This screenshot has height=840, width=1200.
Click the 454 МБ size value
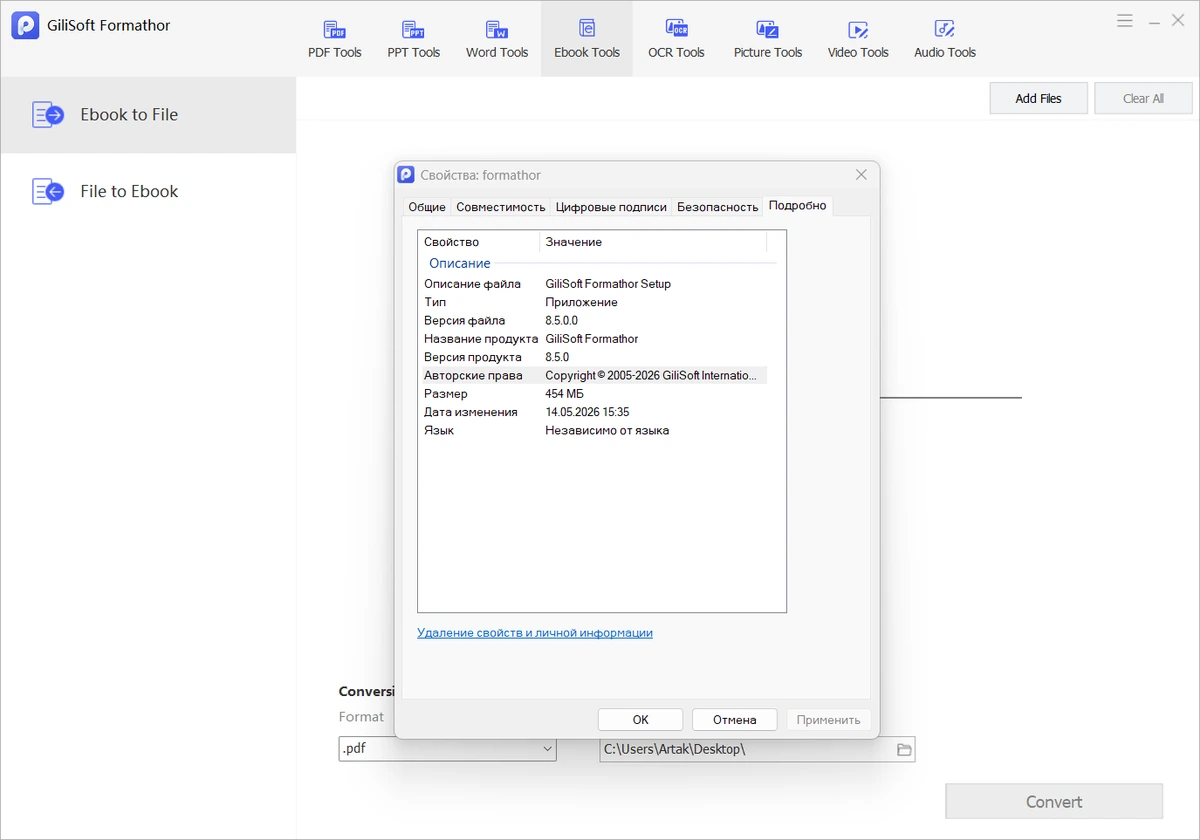[564, 394]
